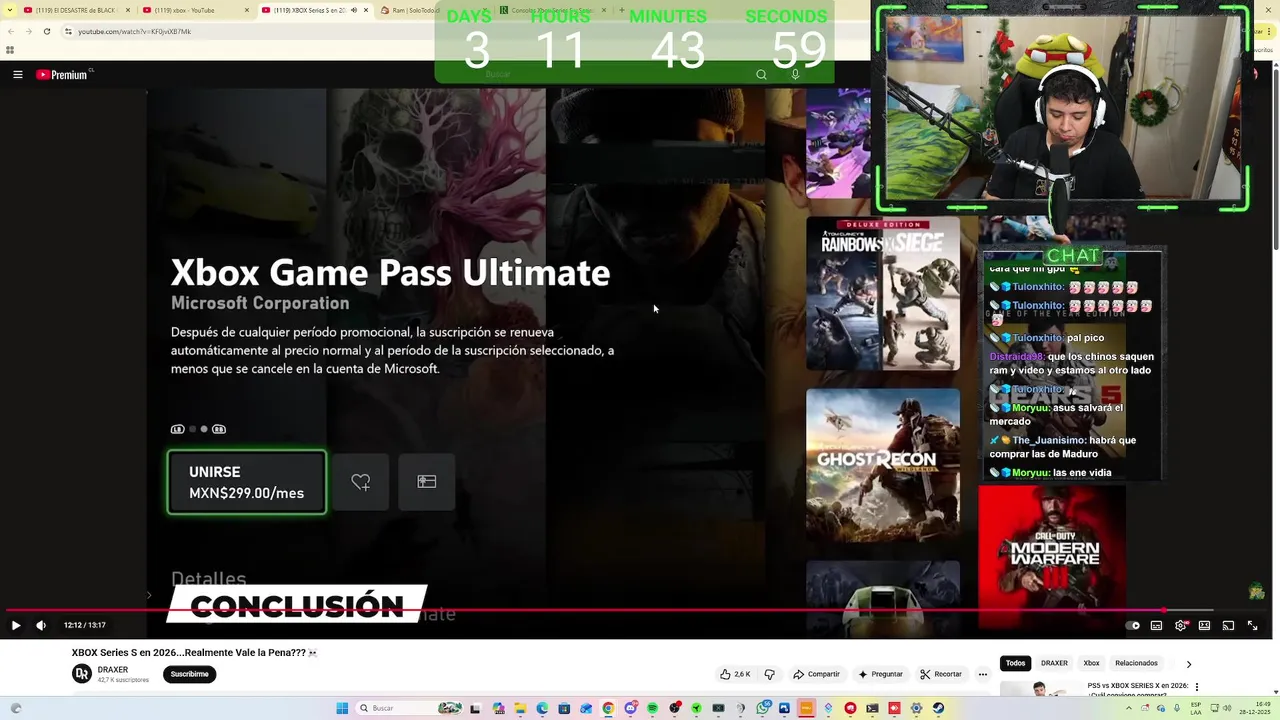Click the YouTube search field
This screenshot has width=1280, height=720.
coord(610,74)
